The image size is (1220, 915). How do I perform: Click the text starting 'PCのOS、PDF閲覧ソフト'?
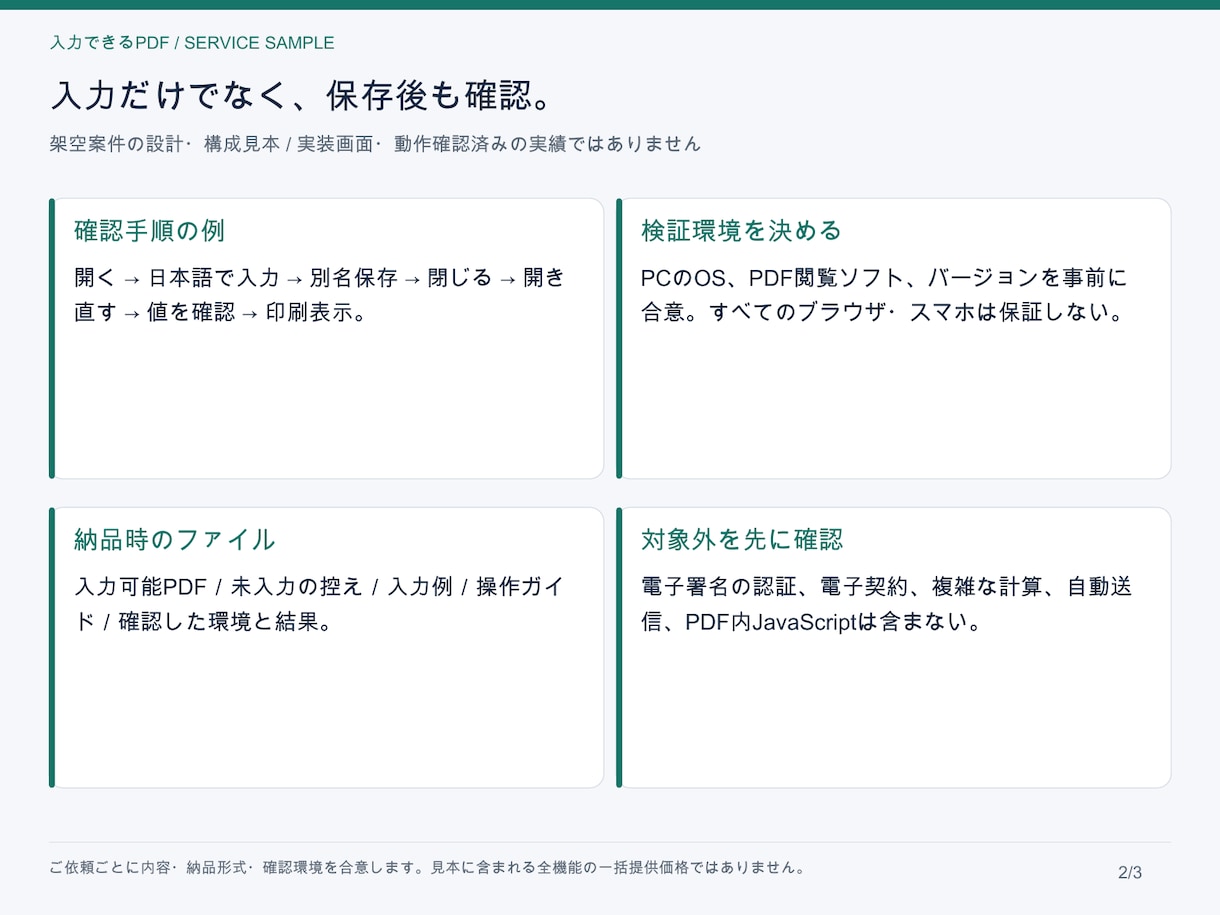tap(884, 295)
